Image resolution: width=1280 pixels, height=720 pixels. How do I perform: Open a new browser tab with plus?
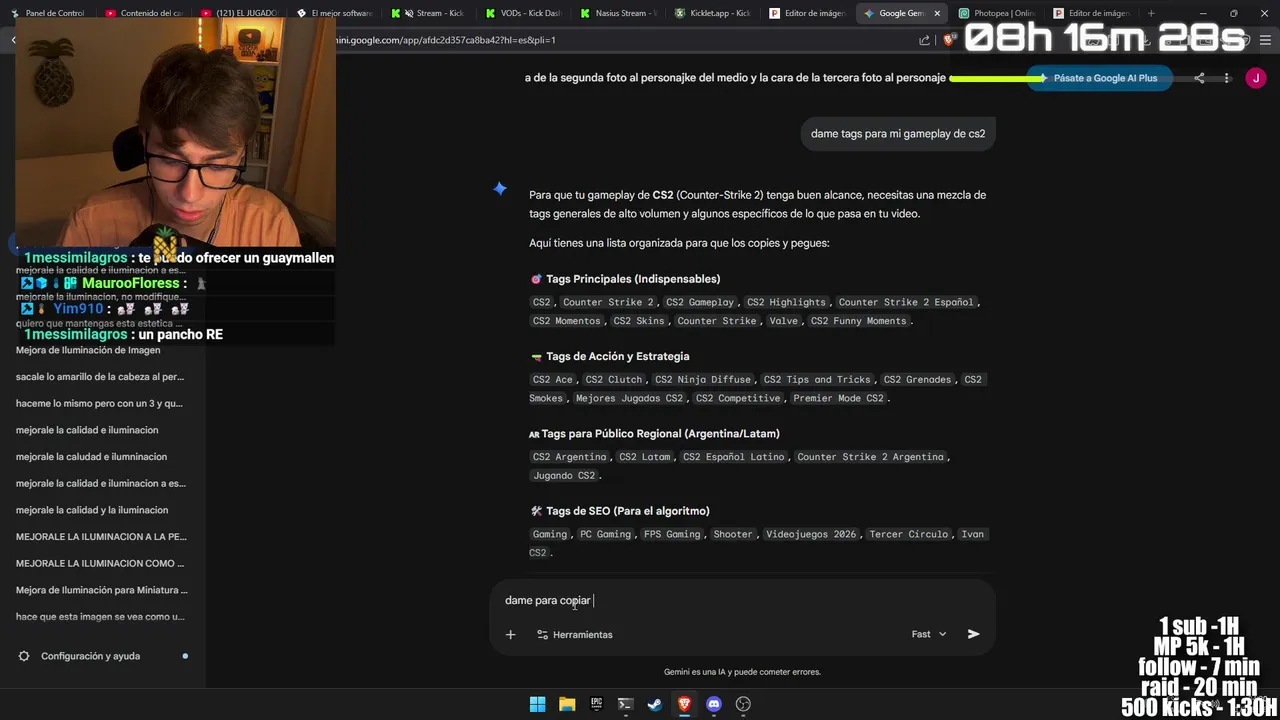click(x=1151, y=13)
